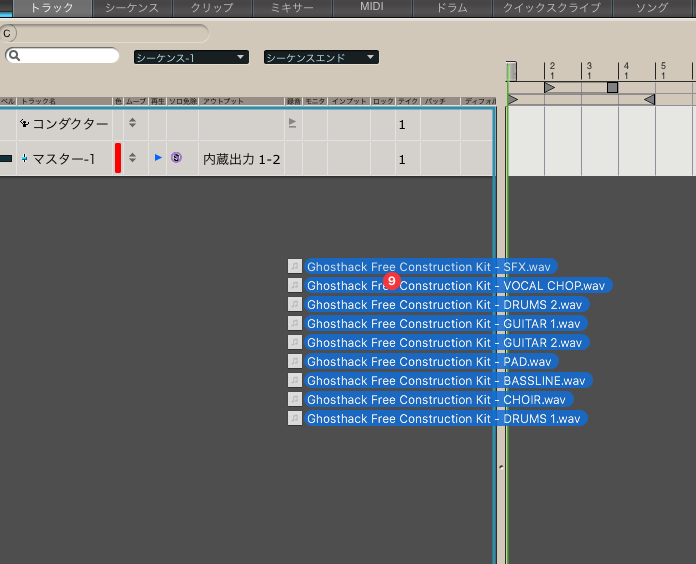Click the アウトプット column header
Image resolution: width=696 pixels, height=564 pixels.
coord(241,101)
